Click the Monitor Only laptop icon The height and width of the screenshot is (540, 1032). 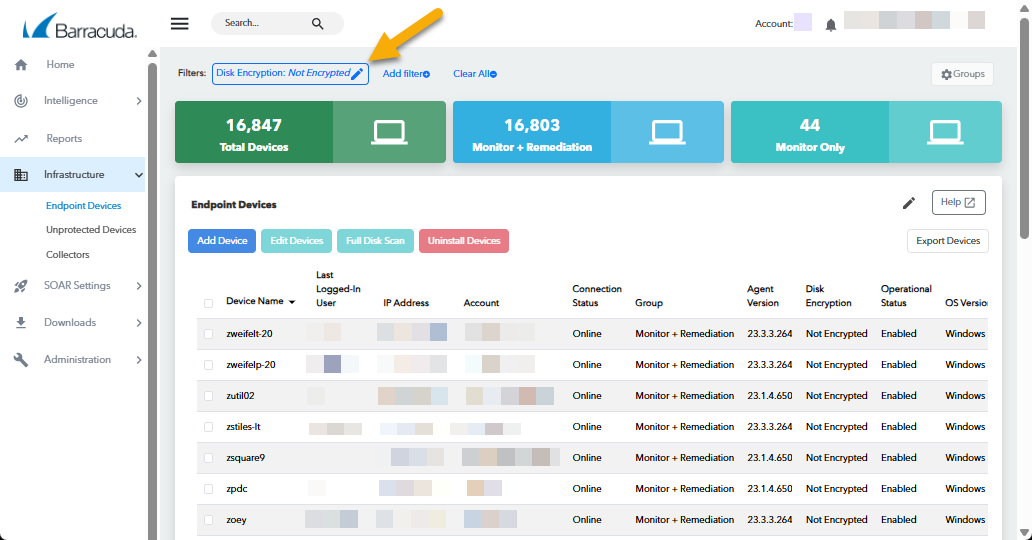[x=944, y=132]
